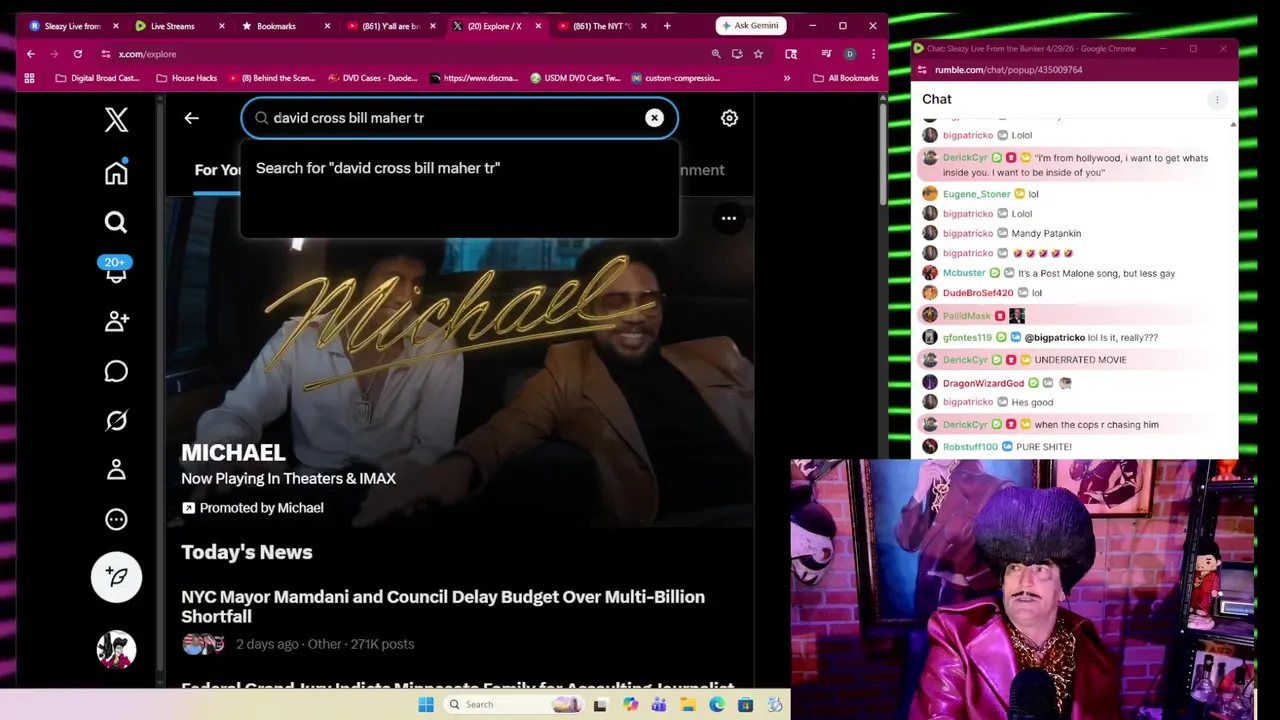Open Chrome apps grid icon in bookmarks bar

pos(30,78)
